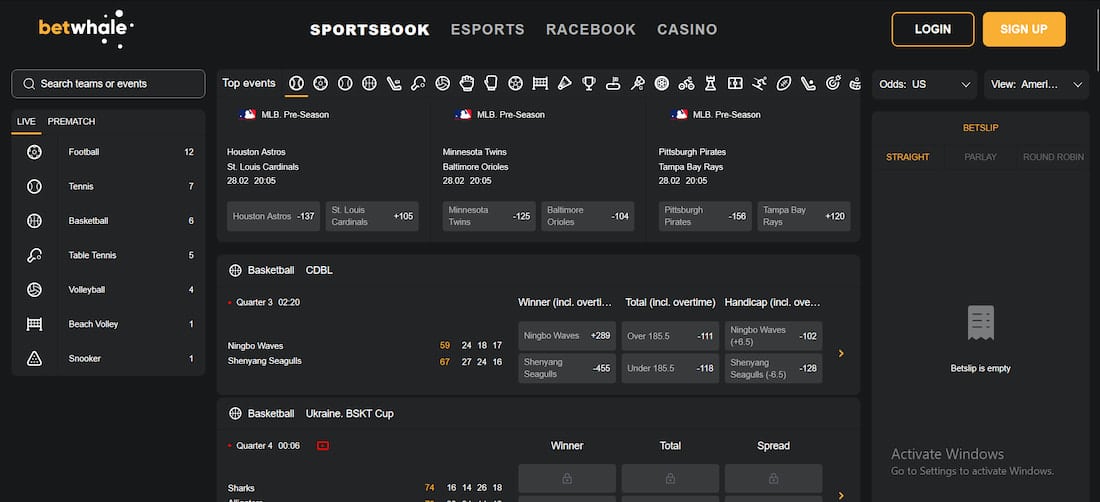Open the RACEBOOK section
This screenshot has height=502, width=1100.
coord(591,29)
